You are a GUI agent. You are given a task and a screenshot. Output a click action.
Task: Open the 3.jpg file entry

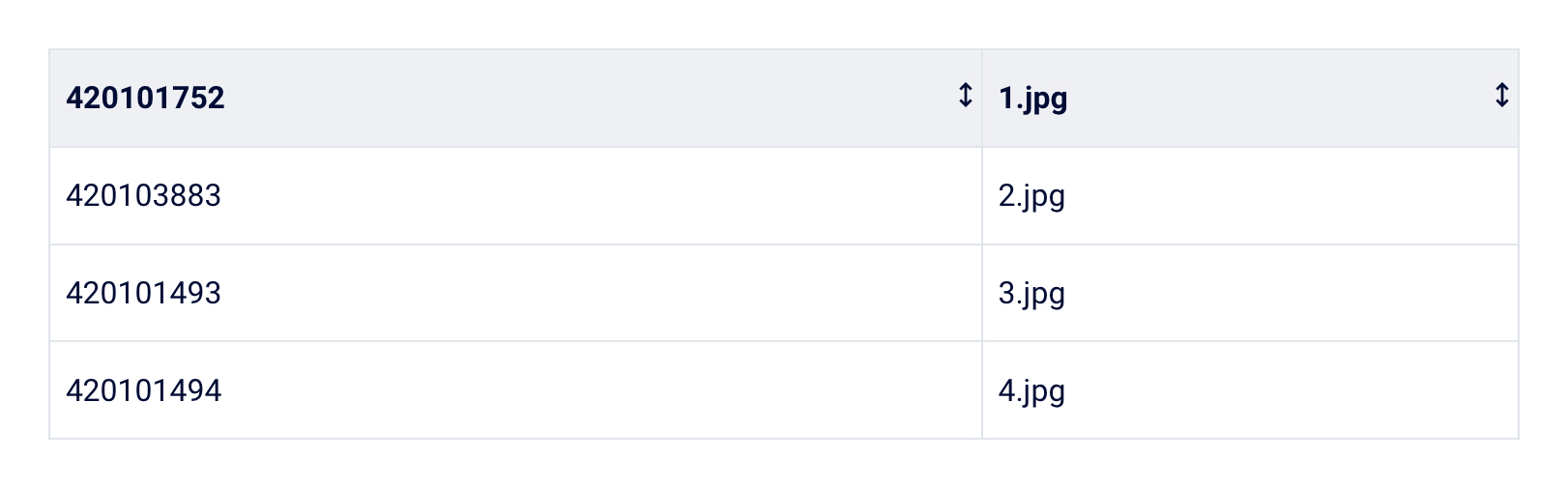click(x=1031, y=293)
